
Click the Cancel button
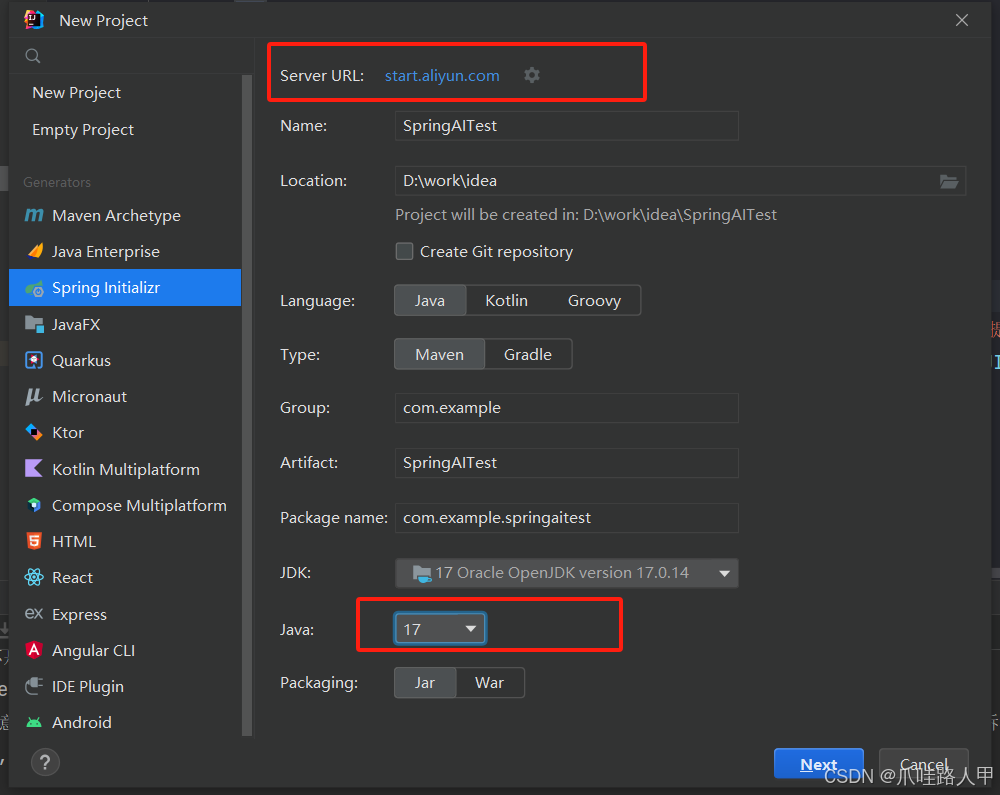pos(923,764)
